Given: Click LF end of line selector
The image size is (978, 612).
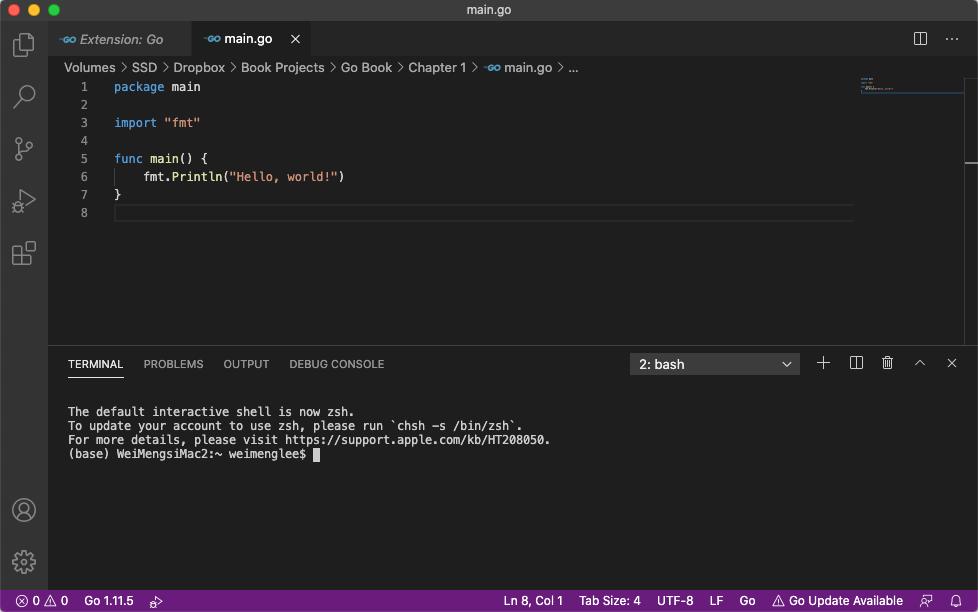Looking at the screenshot, I should [716, 601].
